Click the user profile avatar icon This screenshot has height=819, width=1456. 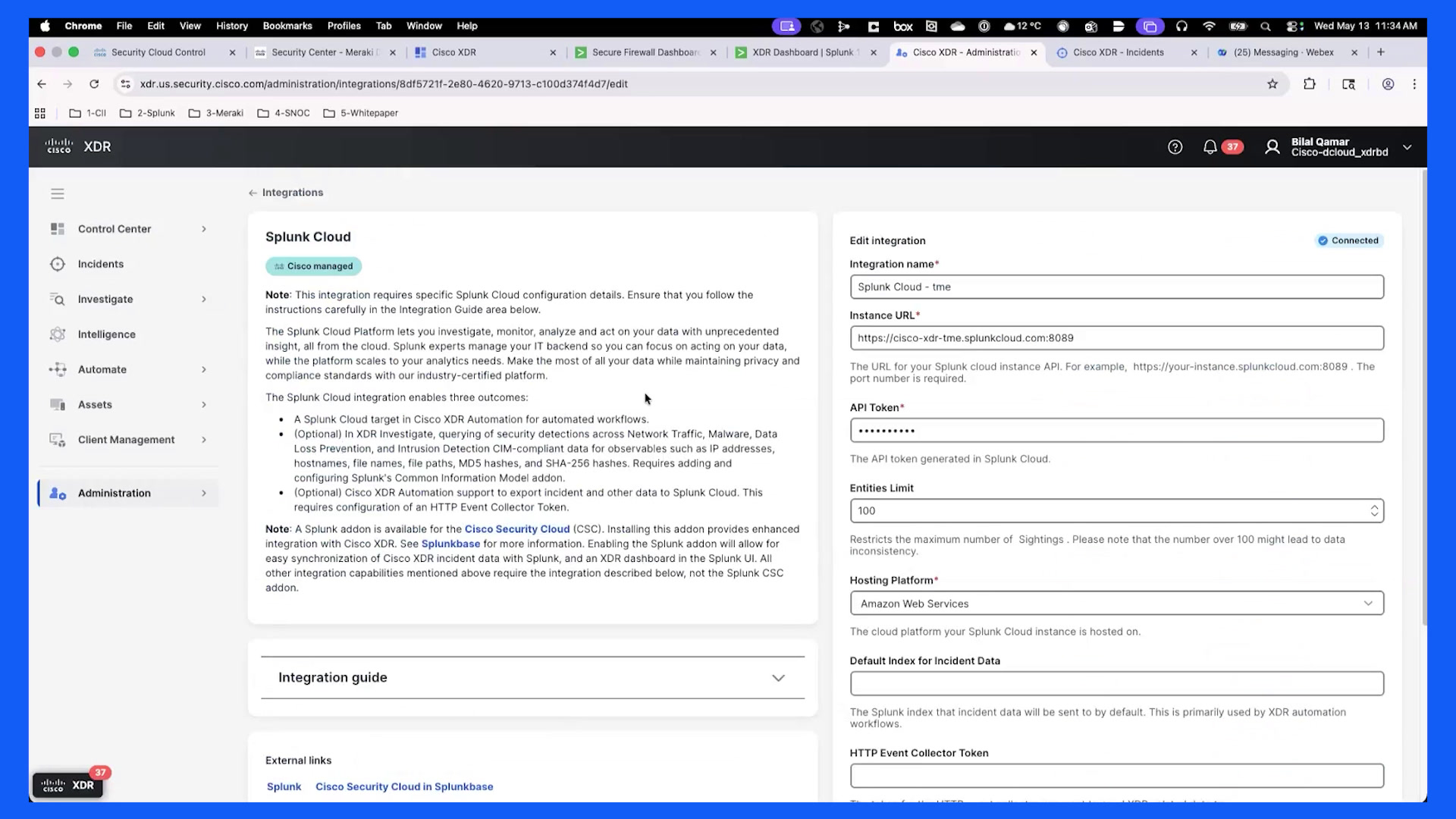point(1272,147)
